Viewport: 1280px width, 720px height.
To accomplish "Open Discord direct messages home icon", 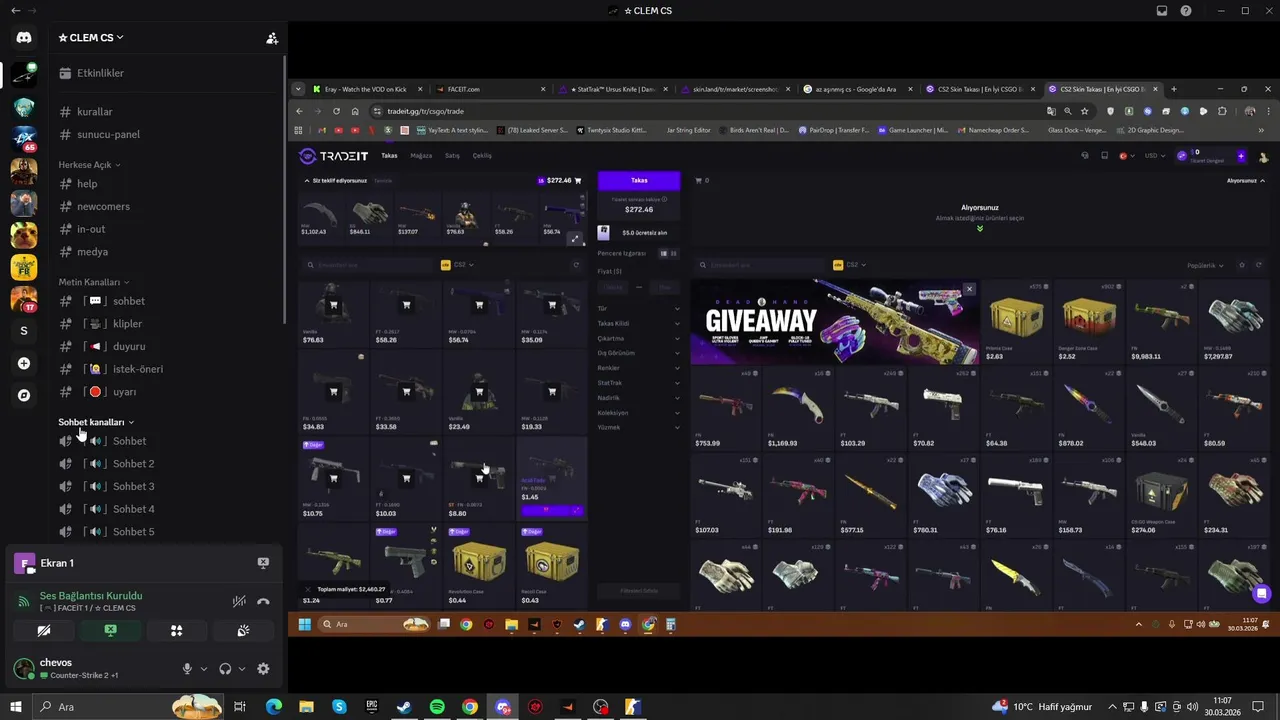I will (x=24, y=37).
